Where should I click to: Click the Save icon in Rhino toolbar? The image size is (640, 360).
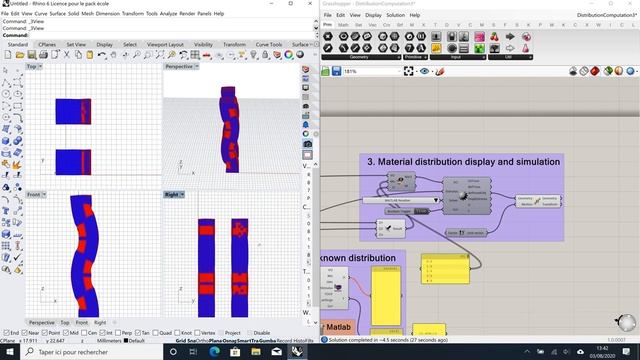click(x=31, y=55)
